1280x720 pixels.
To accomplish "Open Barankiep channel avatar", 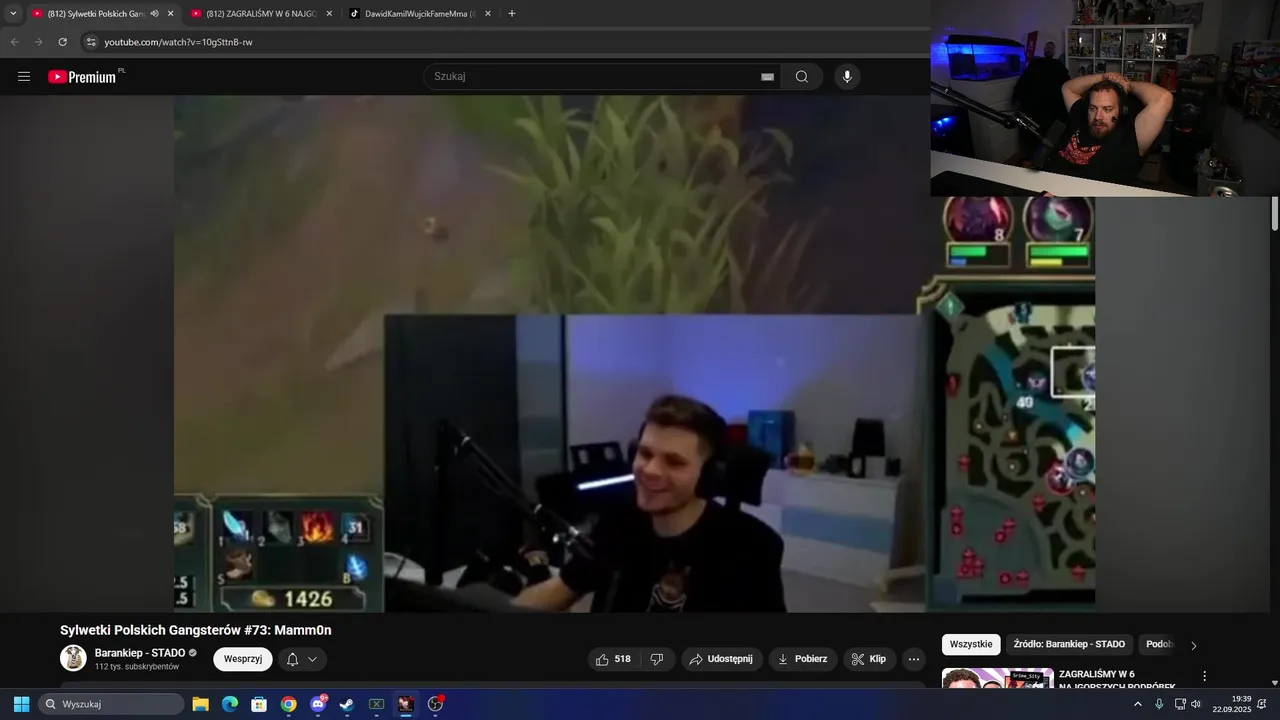I will (73, 658).
